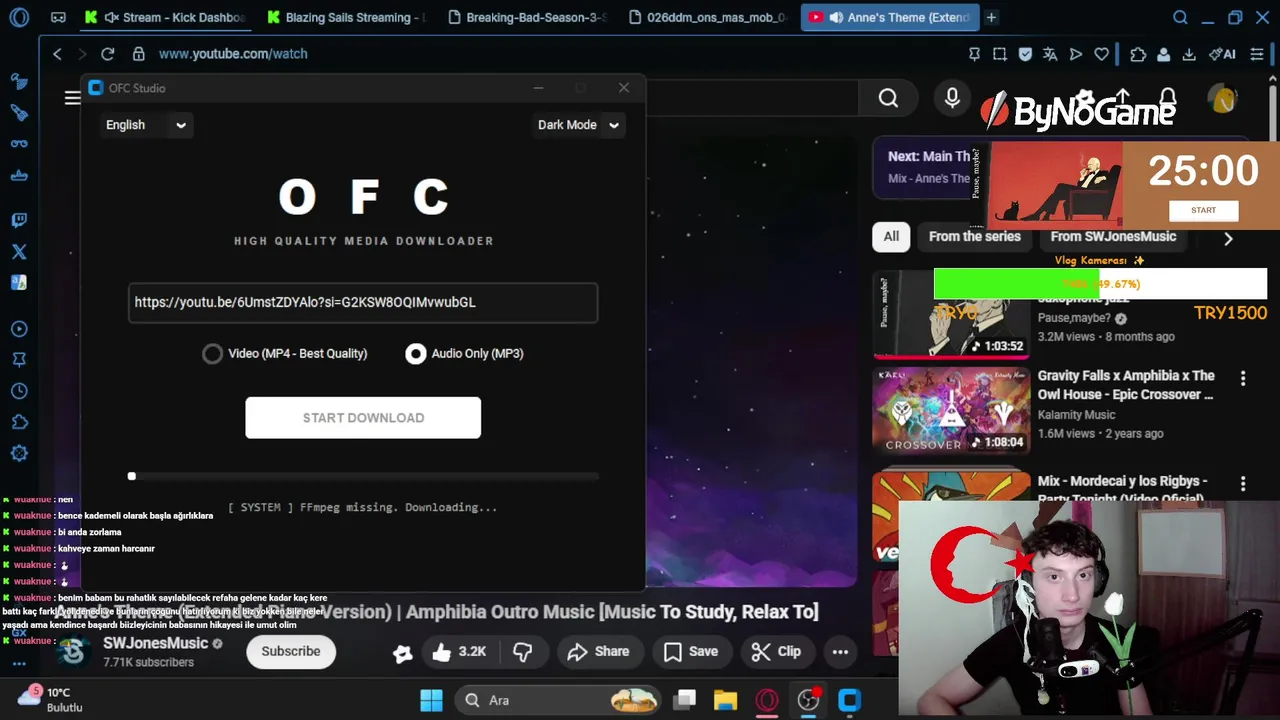Switch to Blazing Sails Streaming tab
Screen dimensions: 1280x720
click(x=346, y=17)
